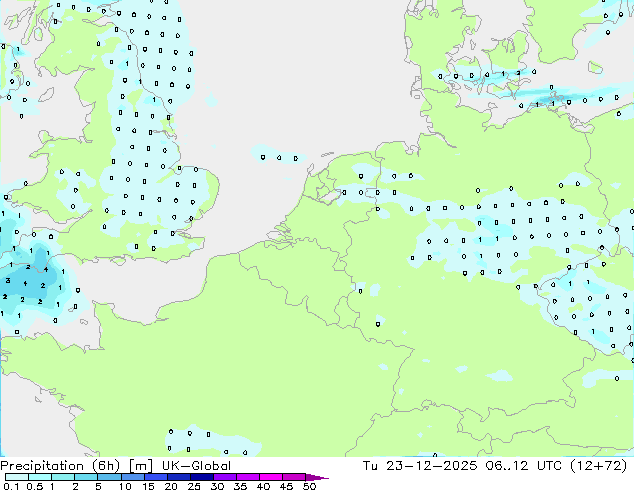Click the 1–2 legend color swatch
The image size is (634, 490).
coord(63,477)
